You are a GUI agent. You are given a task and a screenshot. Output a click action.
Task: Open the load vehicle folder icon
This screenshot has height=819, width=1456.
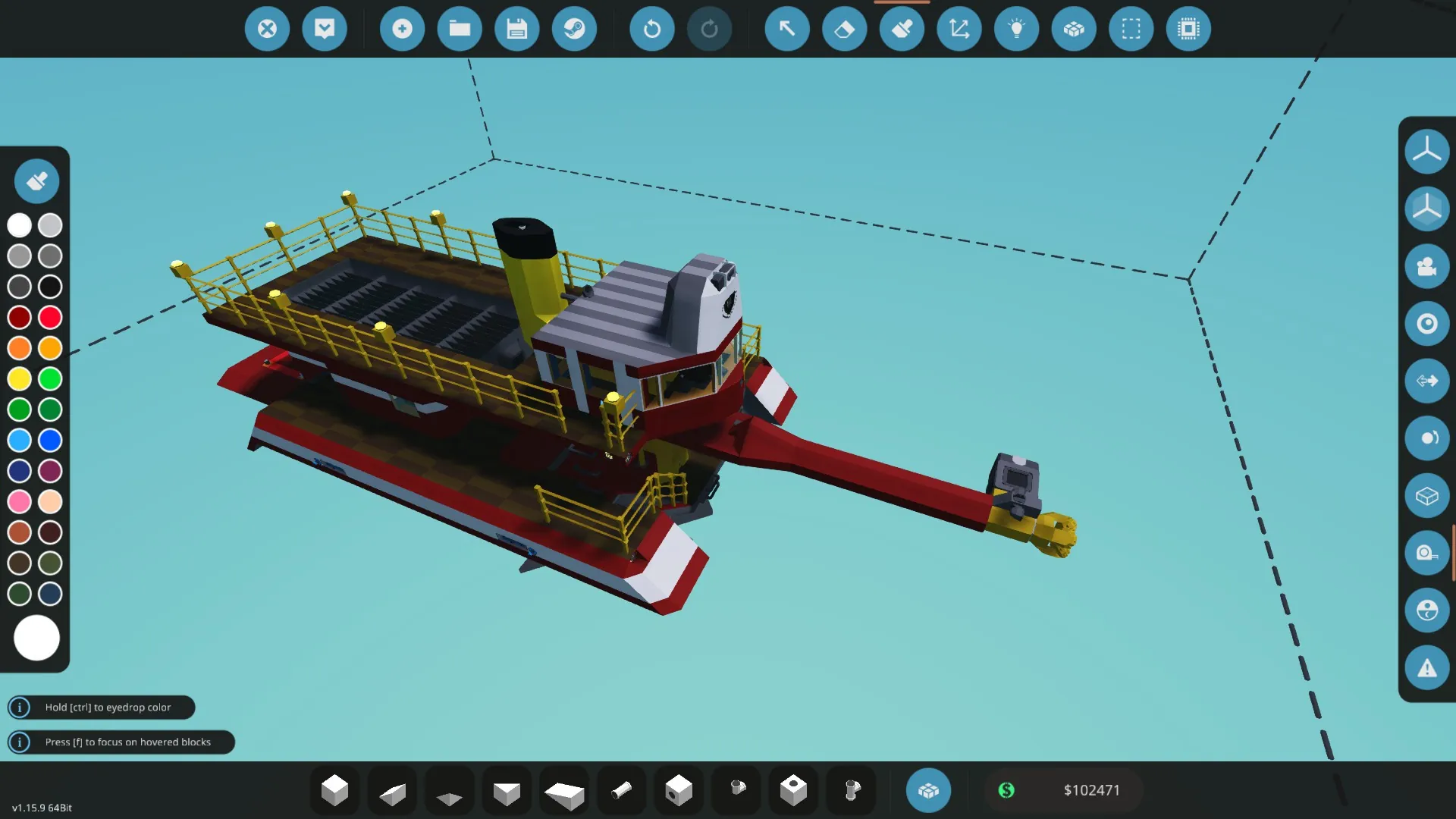tap(460, 29)
